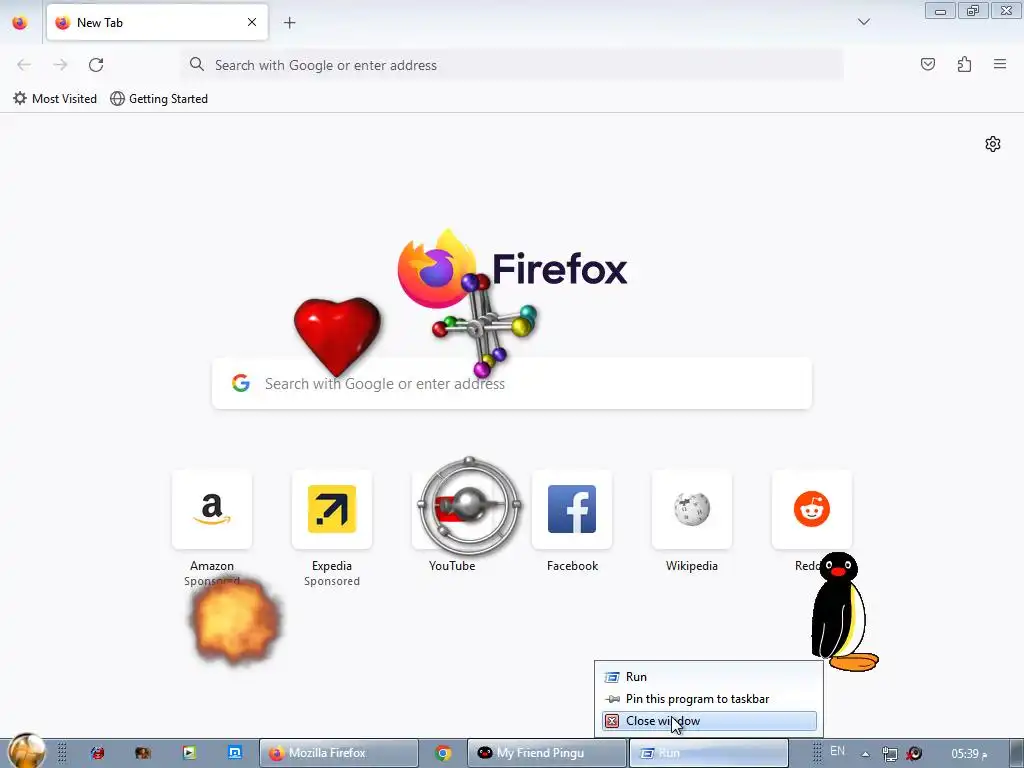This screenshot has height=768, width=1024.
Task: Launch the media player quick launch icon
Action: [x=189, y=753]
